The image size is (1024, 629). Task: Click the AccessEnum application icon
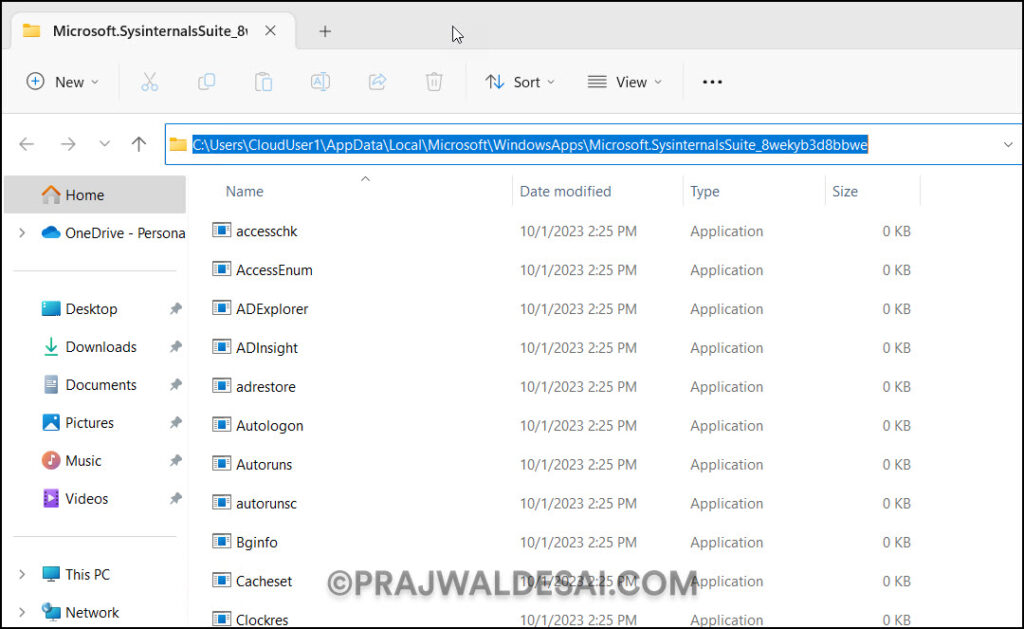point(221,269)
